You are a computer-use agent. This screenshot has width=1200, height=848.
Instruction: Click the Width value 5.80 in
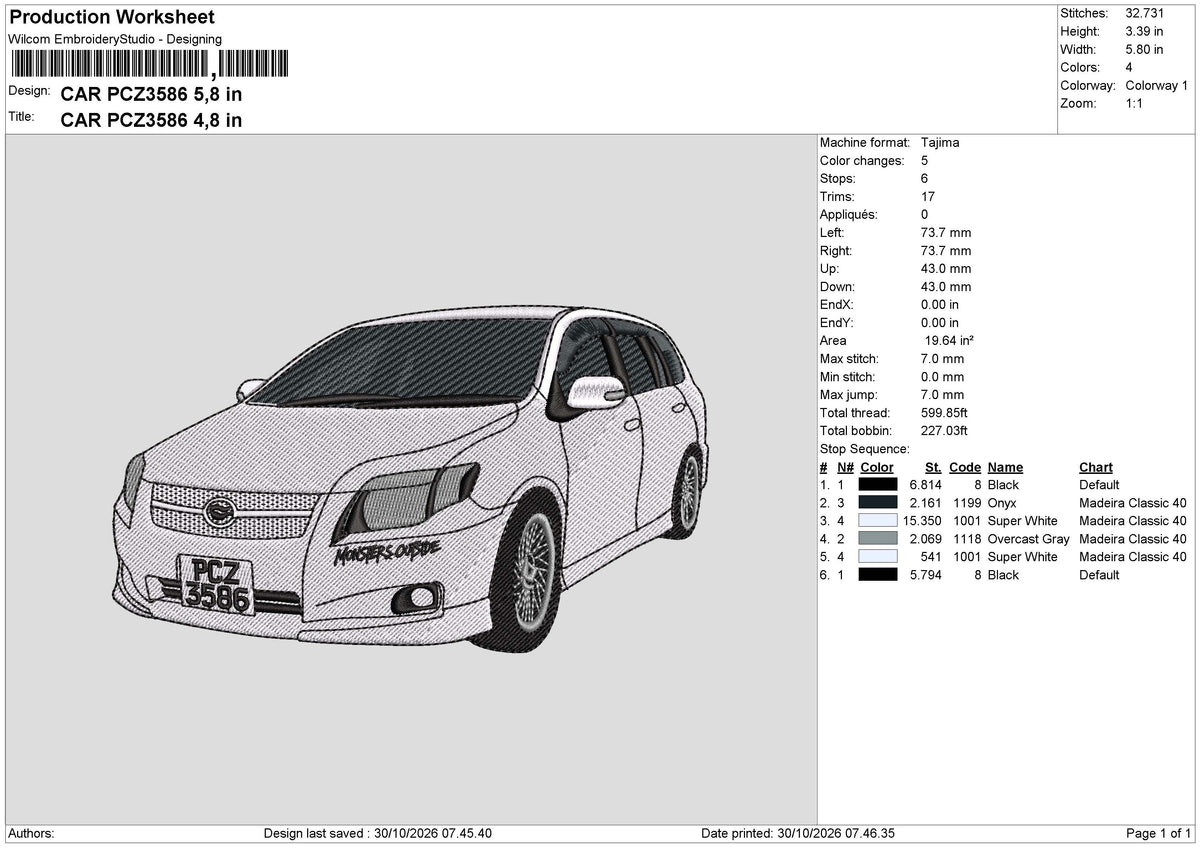tap(1145, 49)
